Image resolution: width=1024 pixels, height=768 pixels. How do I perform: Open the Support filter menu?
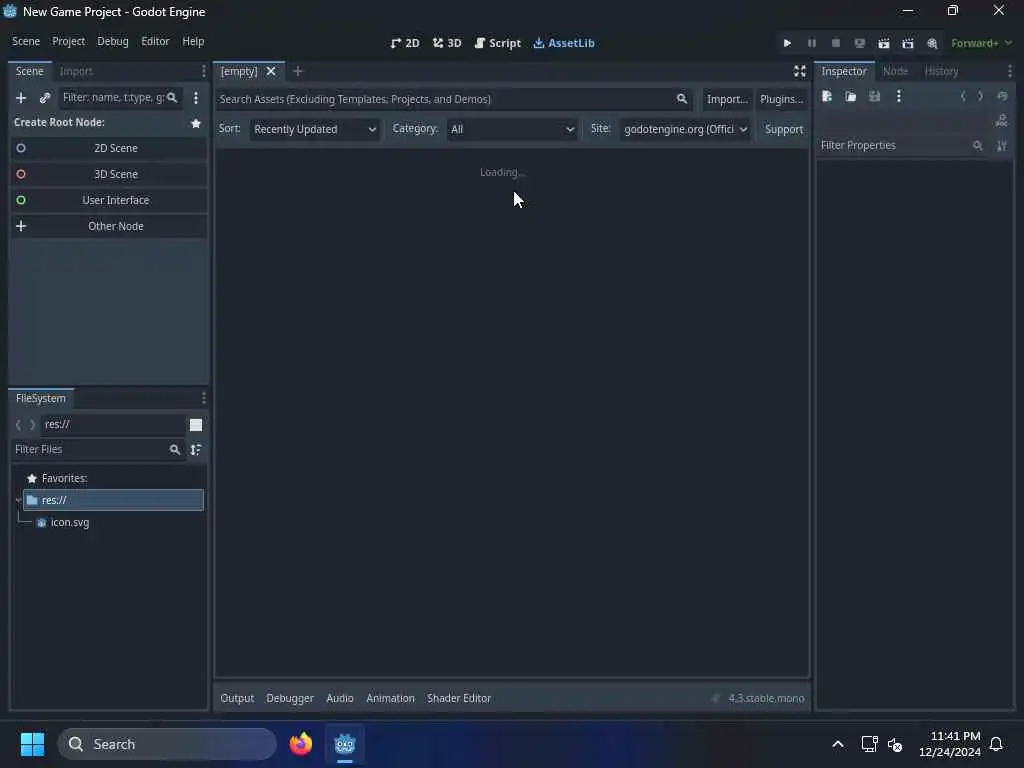[x=784, y=129]
